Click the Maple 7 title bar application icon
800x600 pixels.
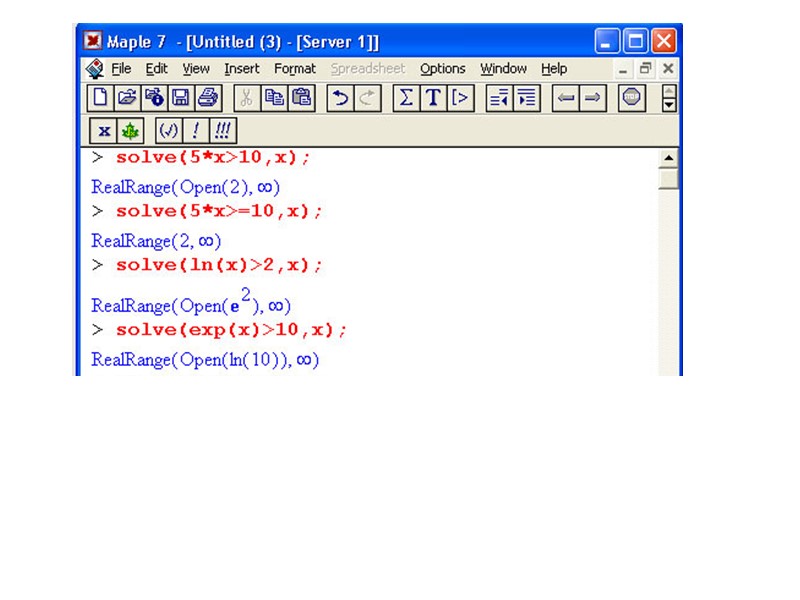(x=92, y=40)
